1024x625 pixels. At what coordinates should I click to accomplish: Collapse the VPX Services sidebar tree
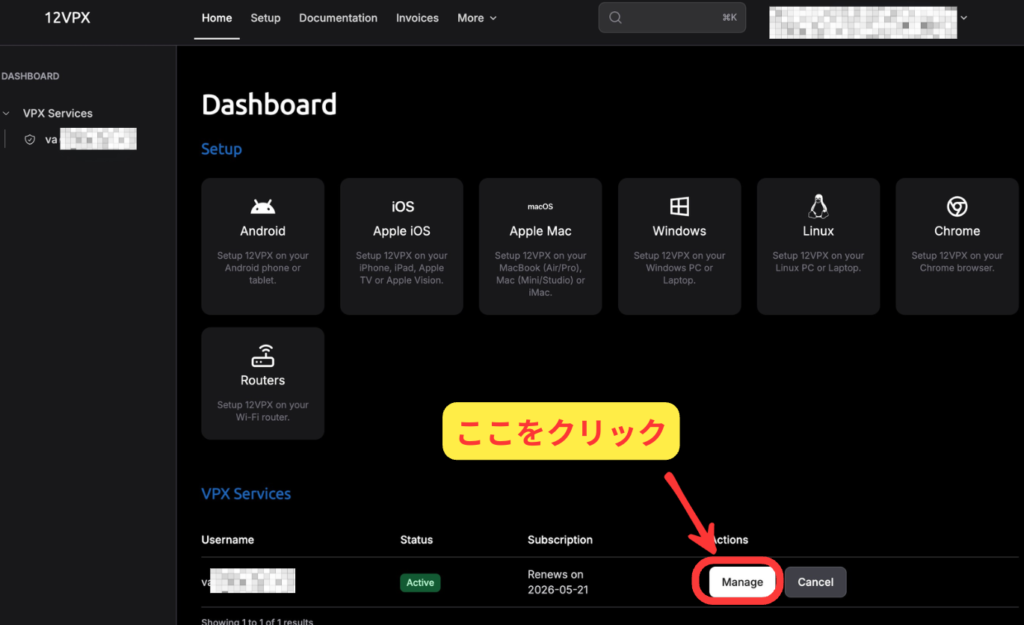7,113
